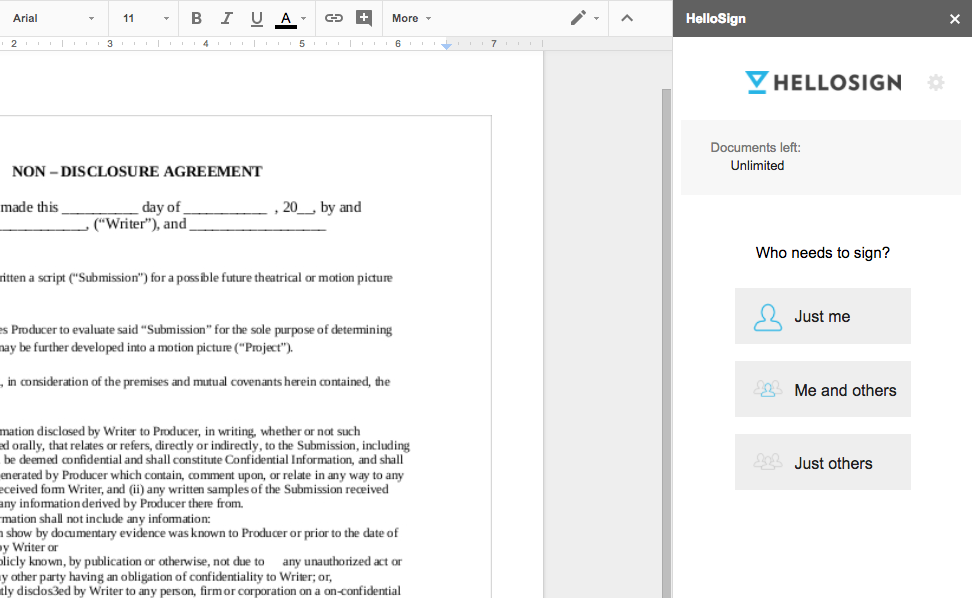Toggle italic formatting

[x=227, y=19]
